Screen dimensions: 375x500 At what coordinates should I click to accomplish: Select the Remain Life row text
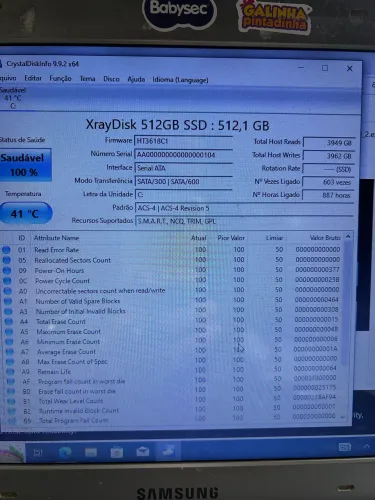point(54,371)
